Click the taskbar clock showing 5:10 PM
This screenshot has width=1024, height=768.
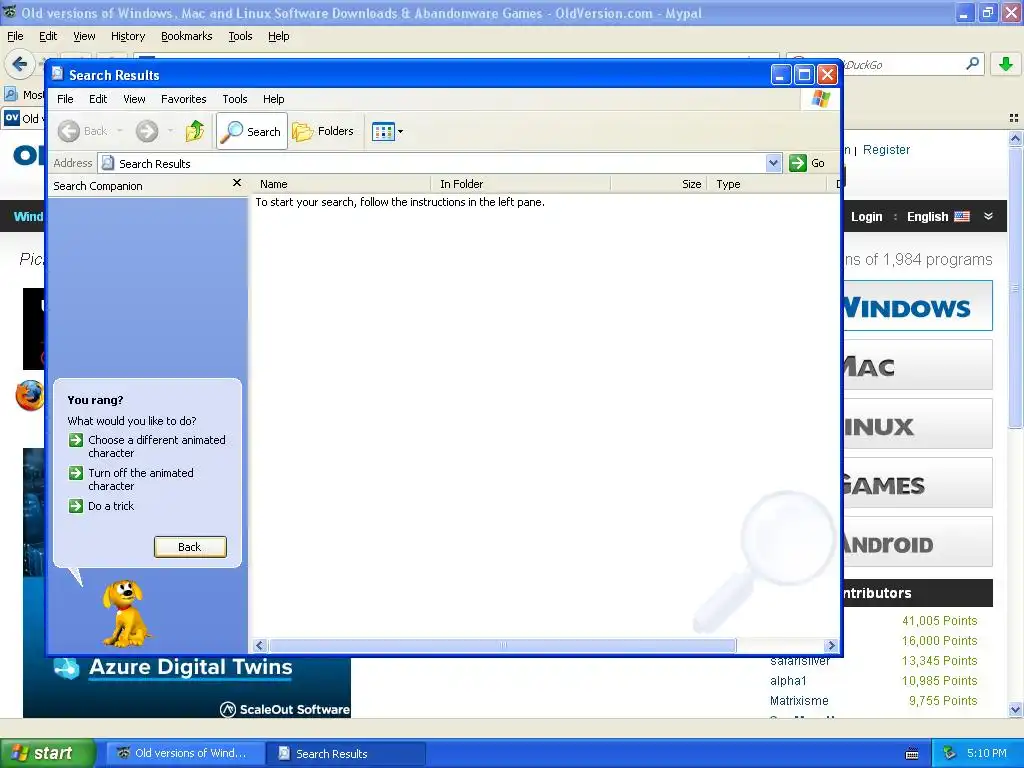987,753
